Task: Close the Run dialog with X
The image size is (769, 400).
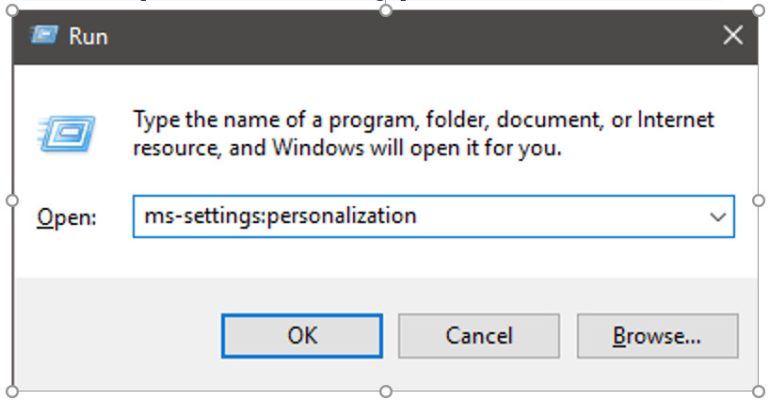Action: tap(733, 35)
